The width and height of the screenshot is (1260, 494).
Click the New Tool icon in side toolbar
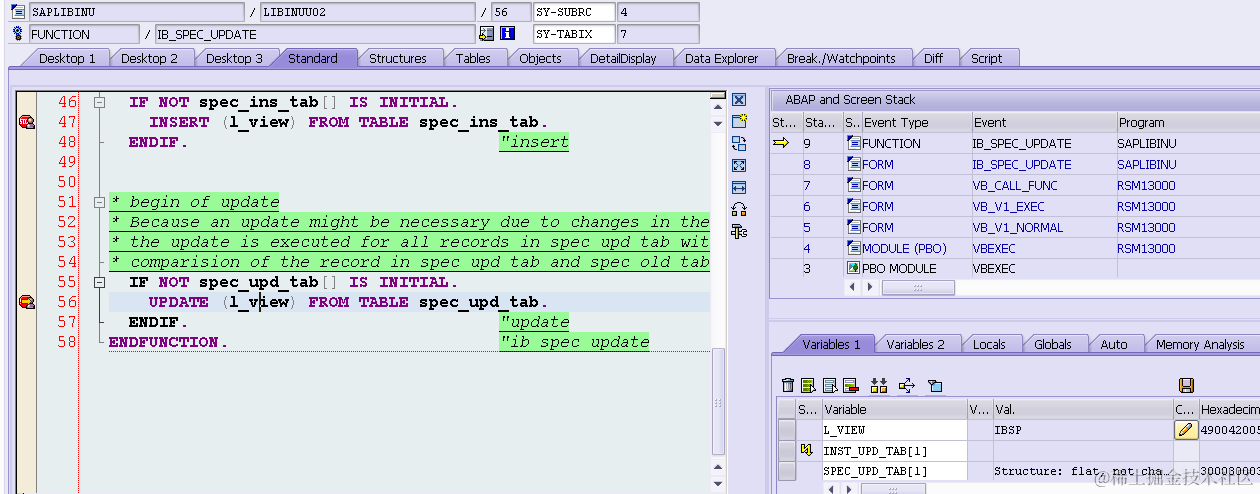tap(739, 121)
